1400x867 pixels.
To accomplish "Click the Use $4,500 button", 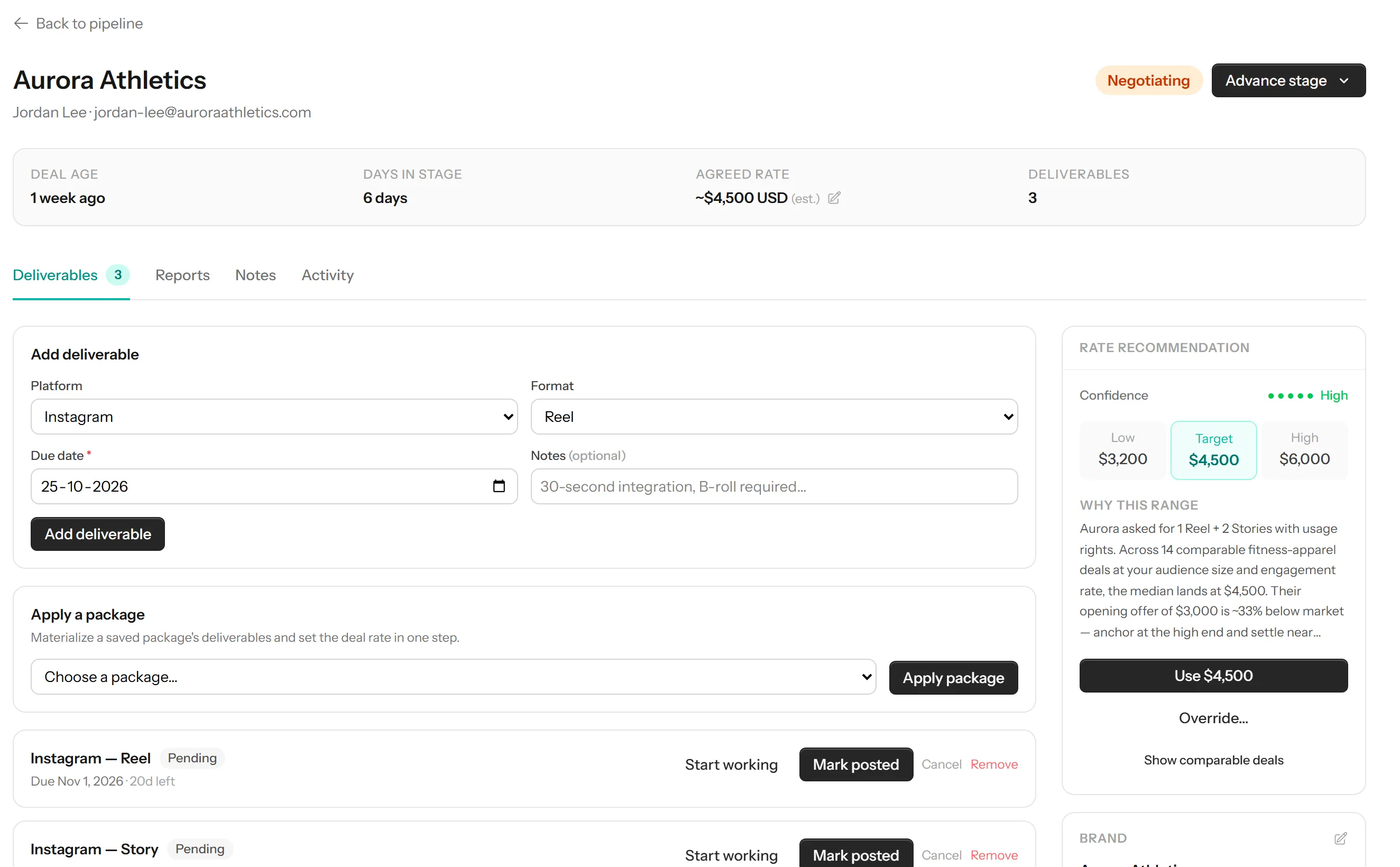I will tap(1213, 676).
